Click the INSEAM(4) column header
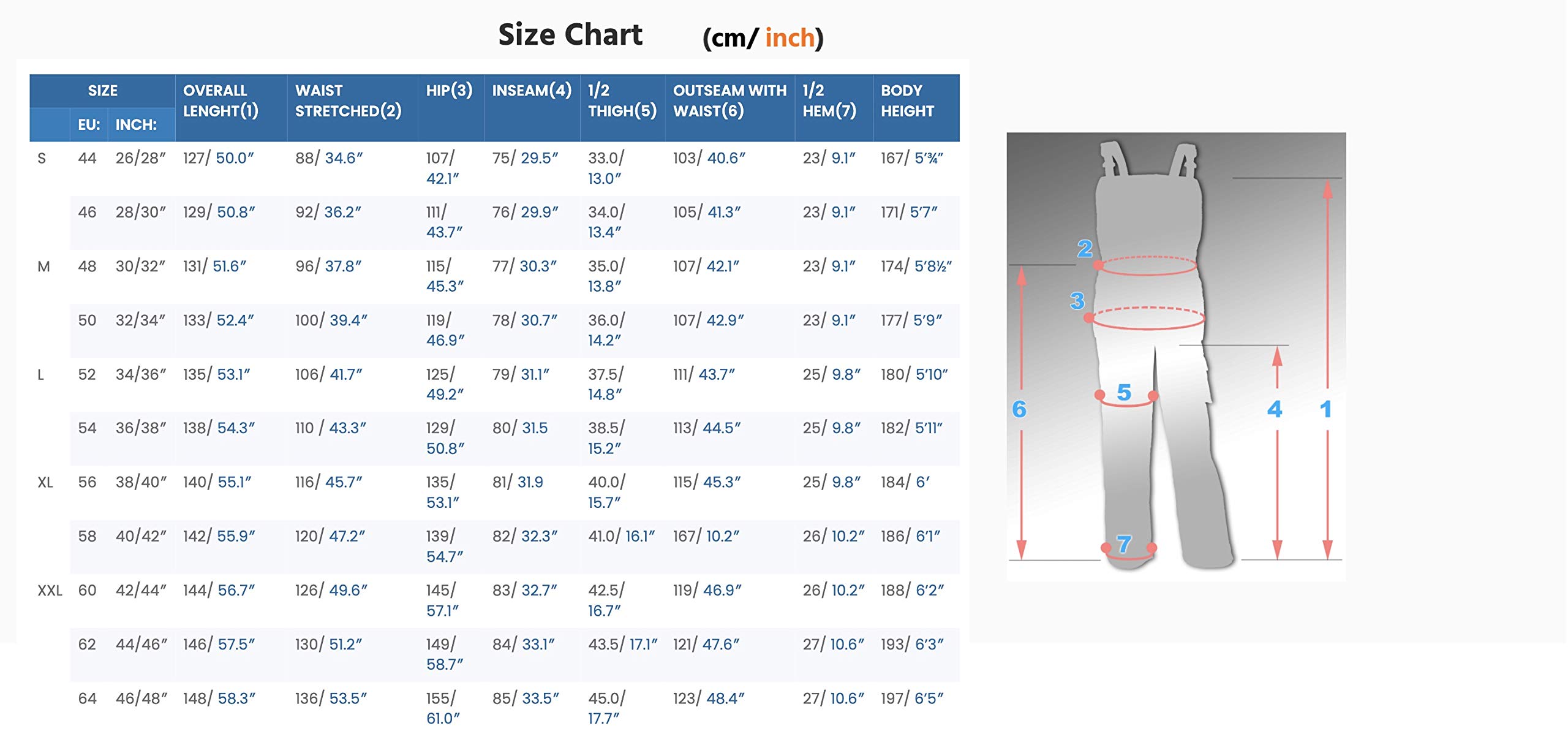1568x753 pixels. click(x=532, y=91)
